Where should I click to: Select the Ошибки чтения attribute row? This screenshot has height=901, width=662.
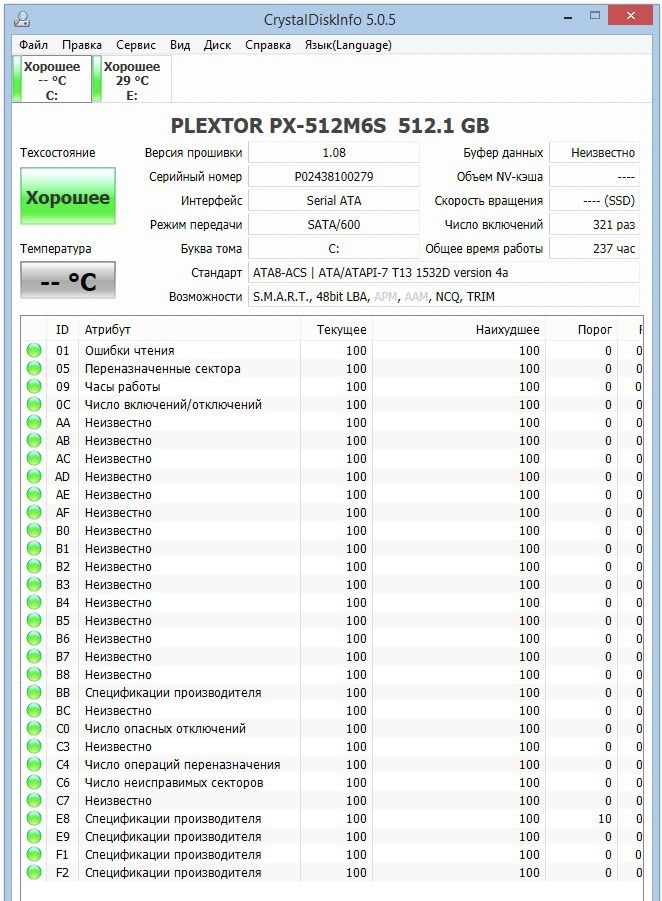point(332,351)
